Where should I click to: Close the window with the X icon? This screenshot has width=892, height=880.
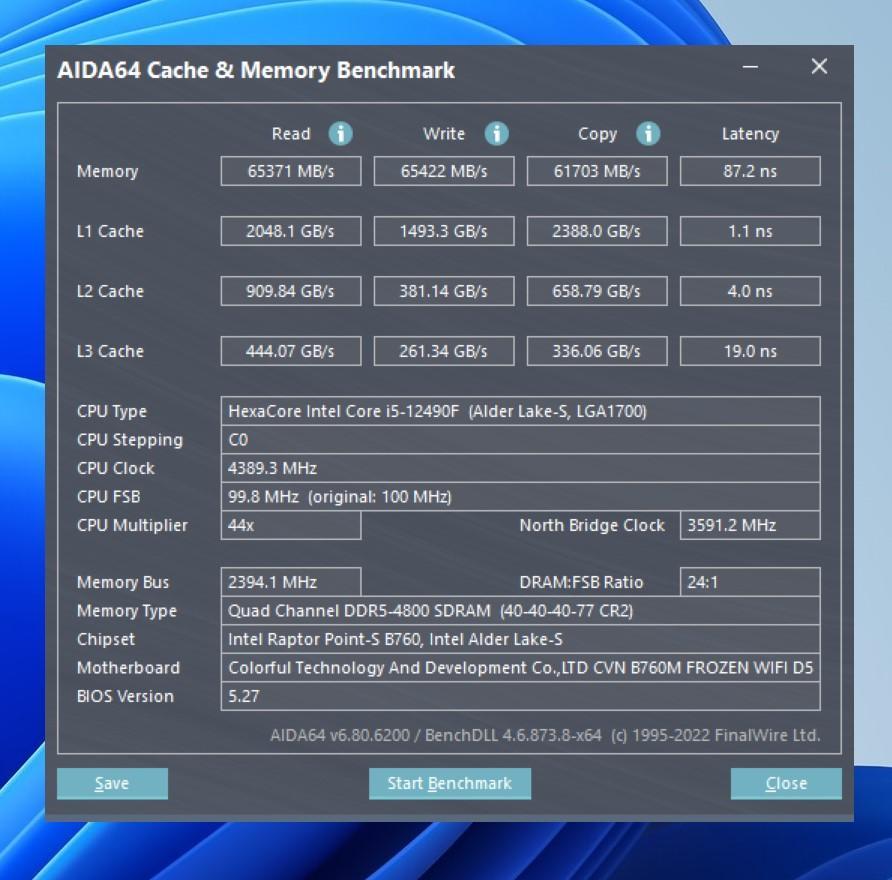point(819,66)
